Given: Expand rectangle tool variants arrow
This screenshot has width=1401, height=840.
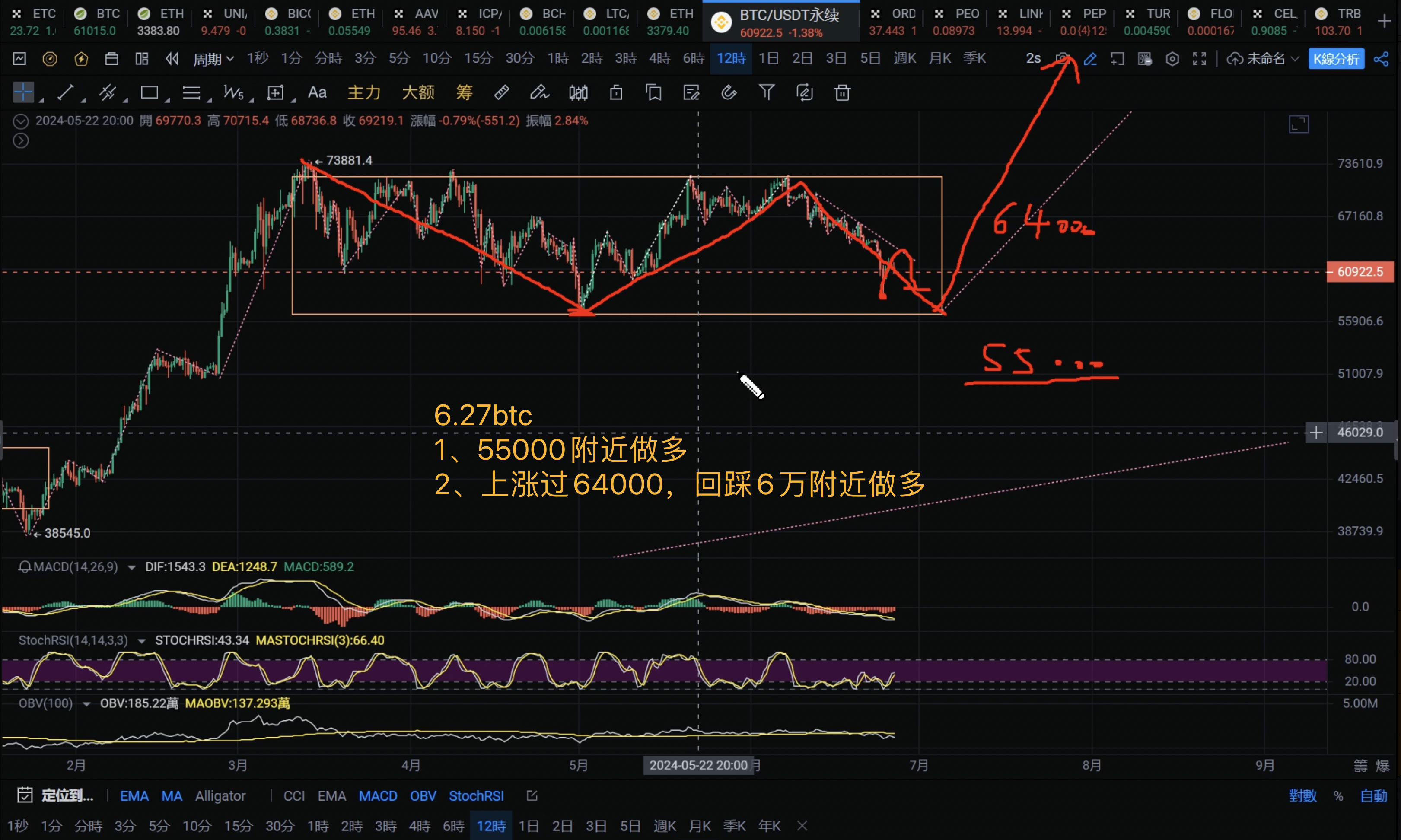Looking at the screenshot, I should click(x=167, y=100).
